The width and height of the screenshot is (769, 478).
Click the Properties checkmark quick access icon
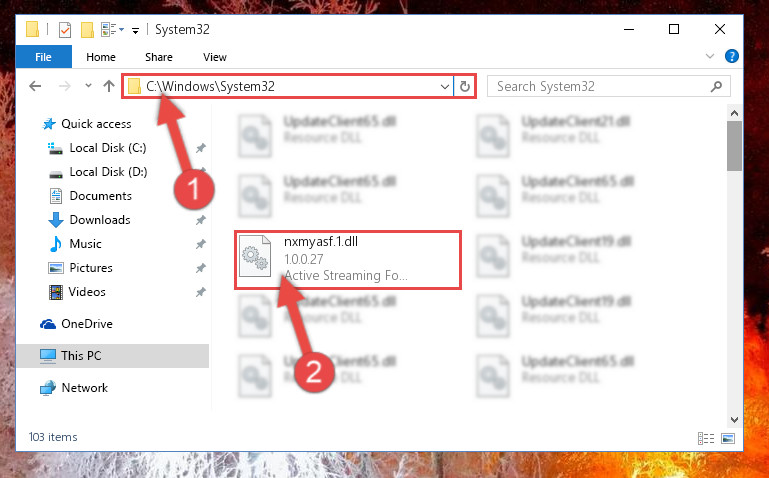tap(65, 30)
